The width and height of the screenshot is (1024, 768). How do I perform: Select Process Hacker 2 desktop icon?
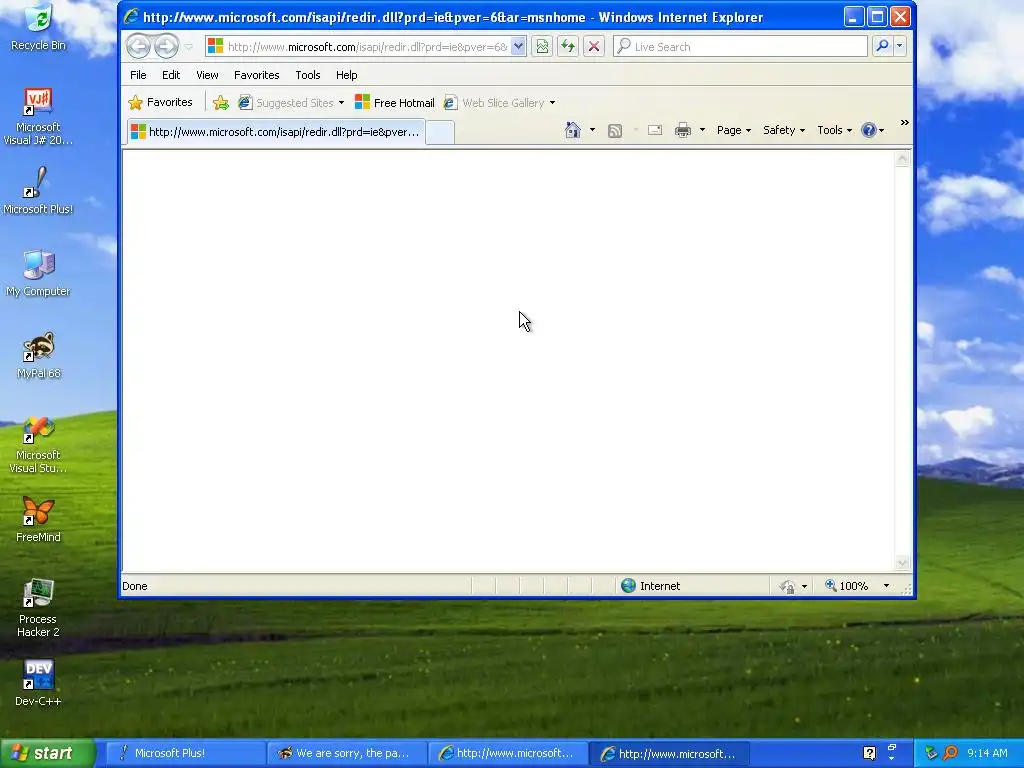point(38,608)
